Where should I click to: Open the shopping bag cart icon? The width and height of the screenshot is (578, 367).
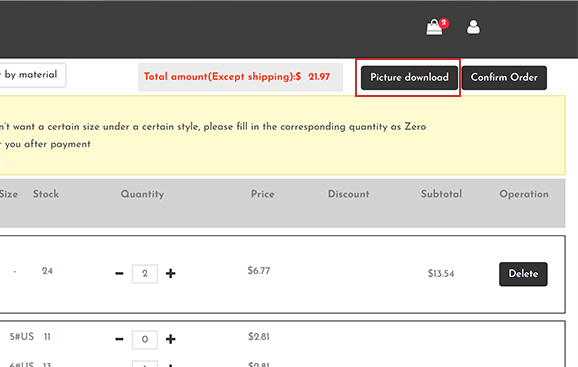435,28
